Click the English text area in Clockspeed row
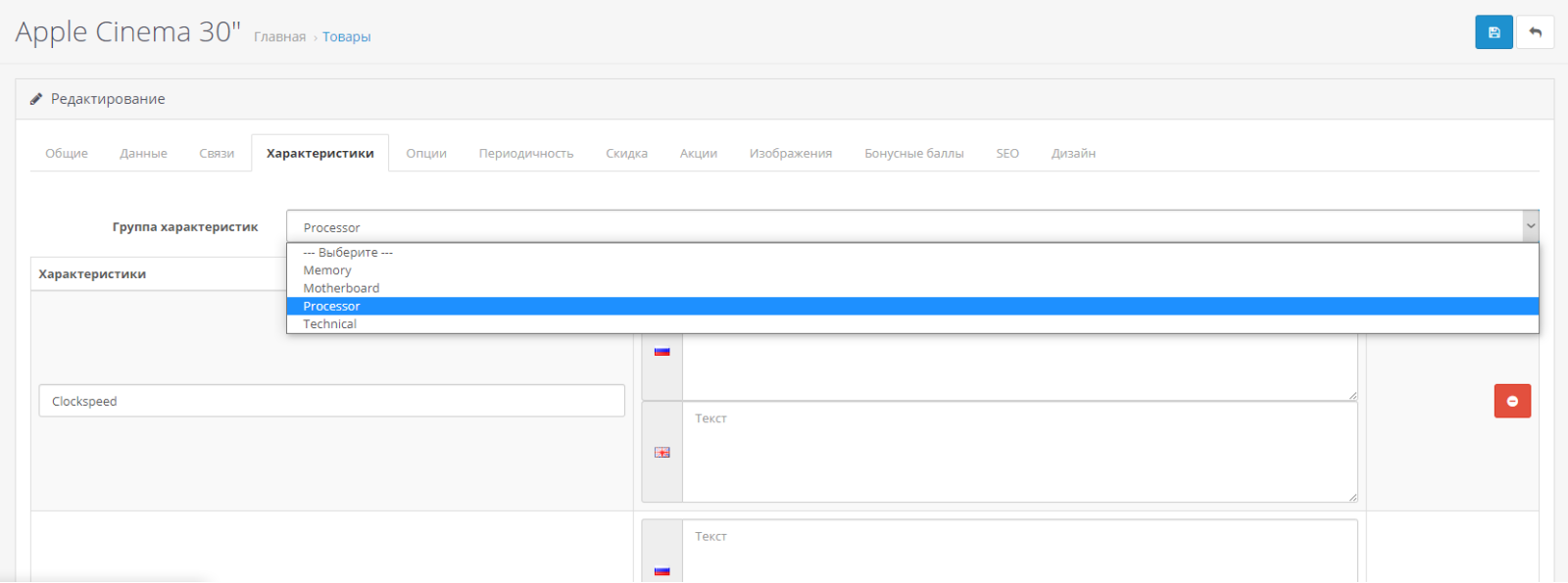The image size is (1568, 583). [x=1020, y=452]
